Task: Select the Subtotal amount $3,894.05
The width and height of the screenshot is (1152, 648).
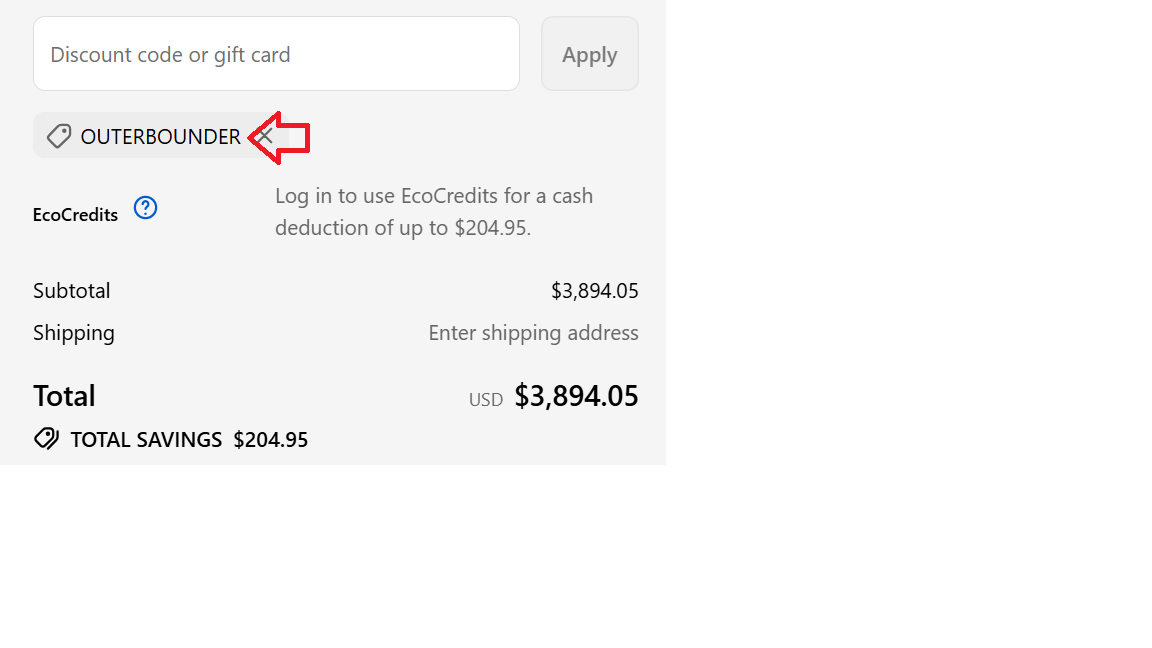Action: point(595,290)
